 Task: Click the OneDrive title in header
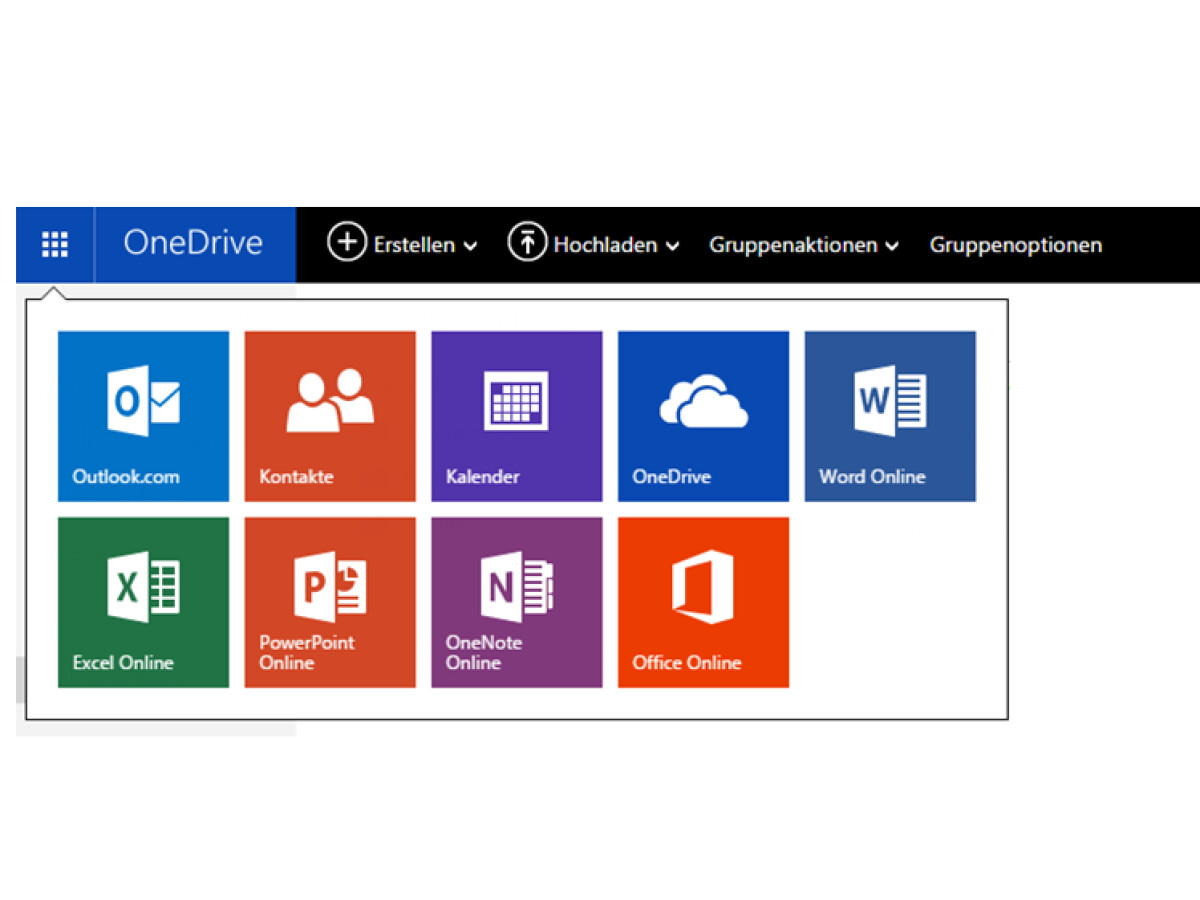(193, 244)
